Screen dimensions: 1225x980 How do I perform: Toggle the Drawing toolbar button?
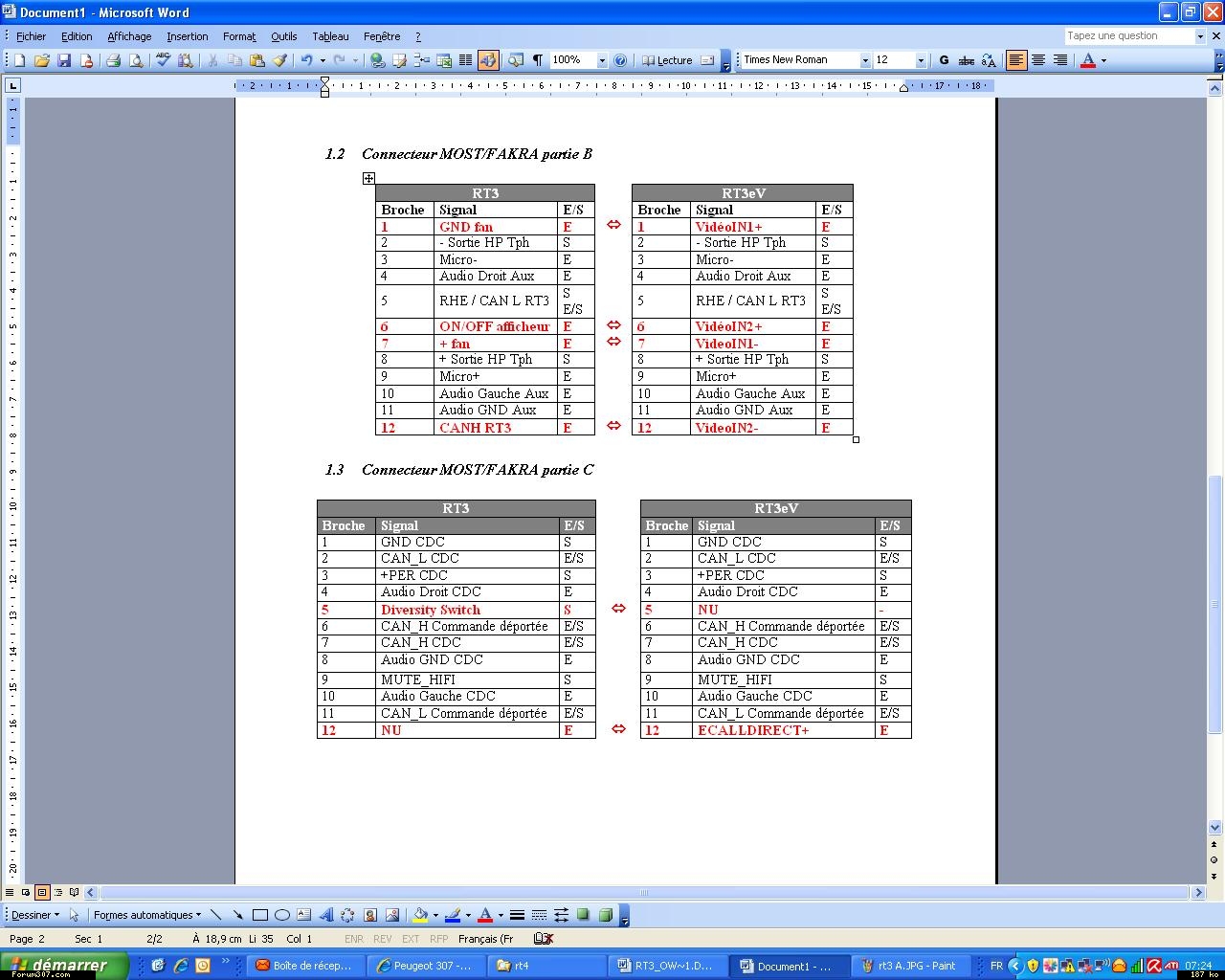[x=488, y=60]
